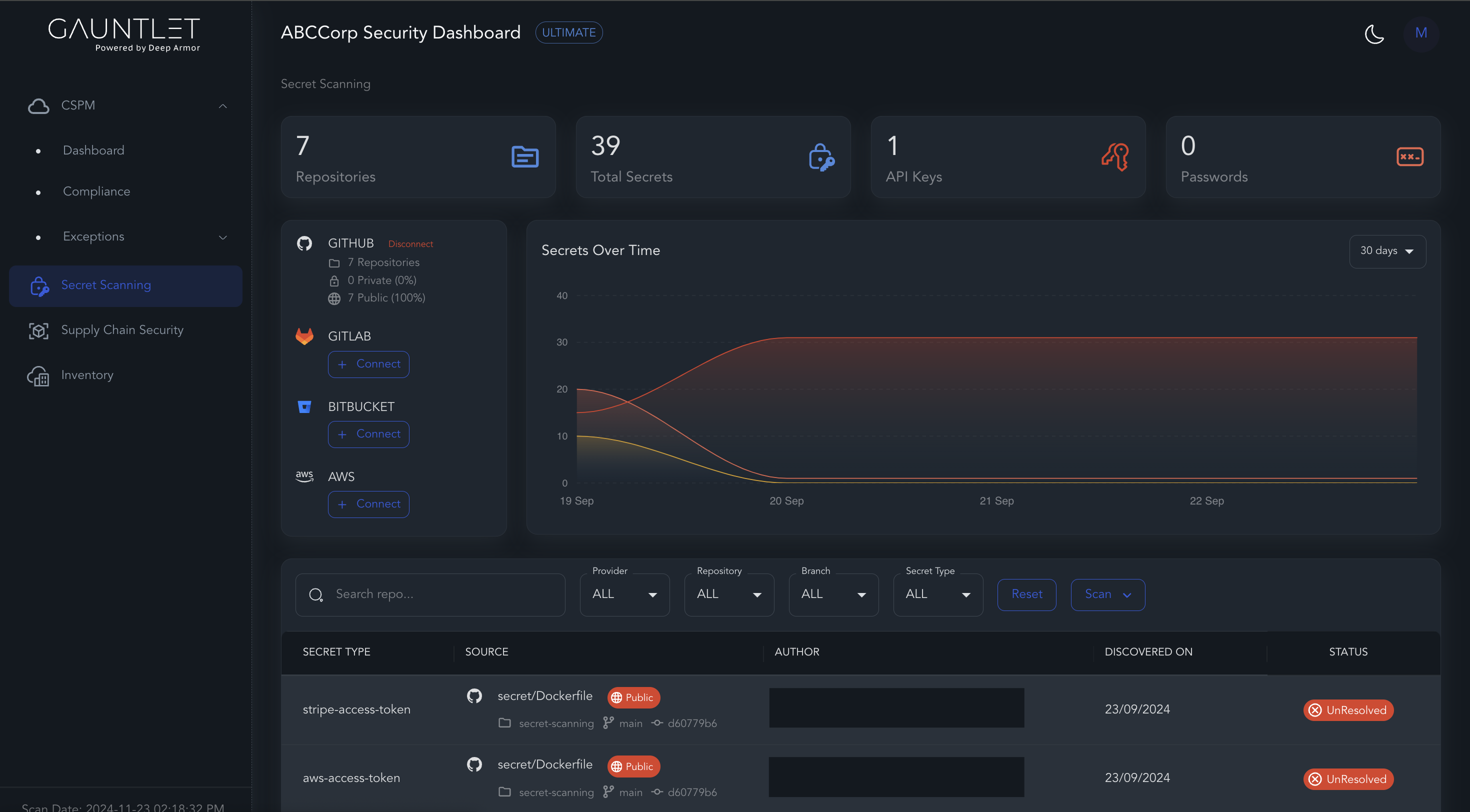The width and height of the screenshot is (1470, 812).
Task: Open user profile avatar M
Action: 1420,33
